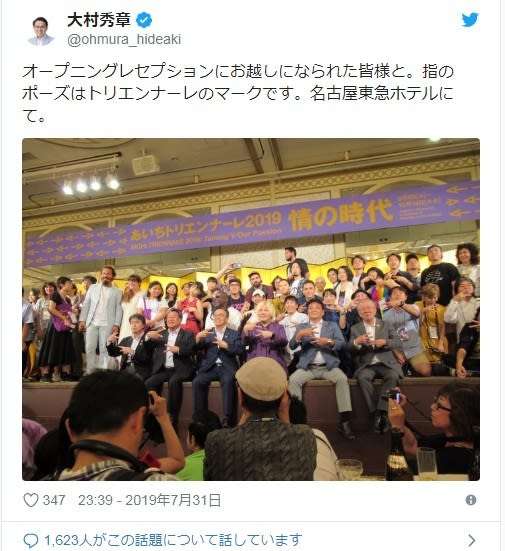
Task: Open the 23:39 - 2019年7月31日 timestamp
Action: (150, 500)
